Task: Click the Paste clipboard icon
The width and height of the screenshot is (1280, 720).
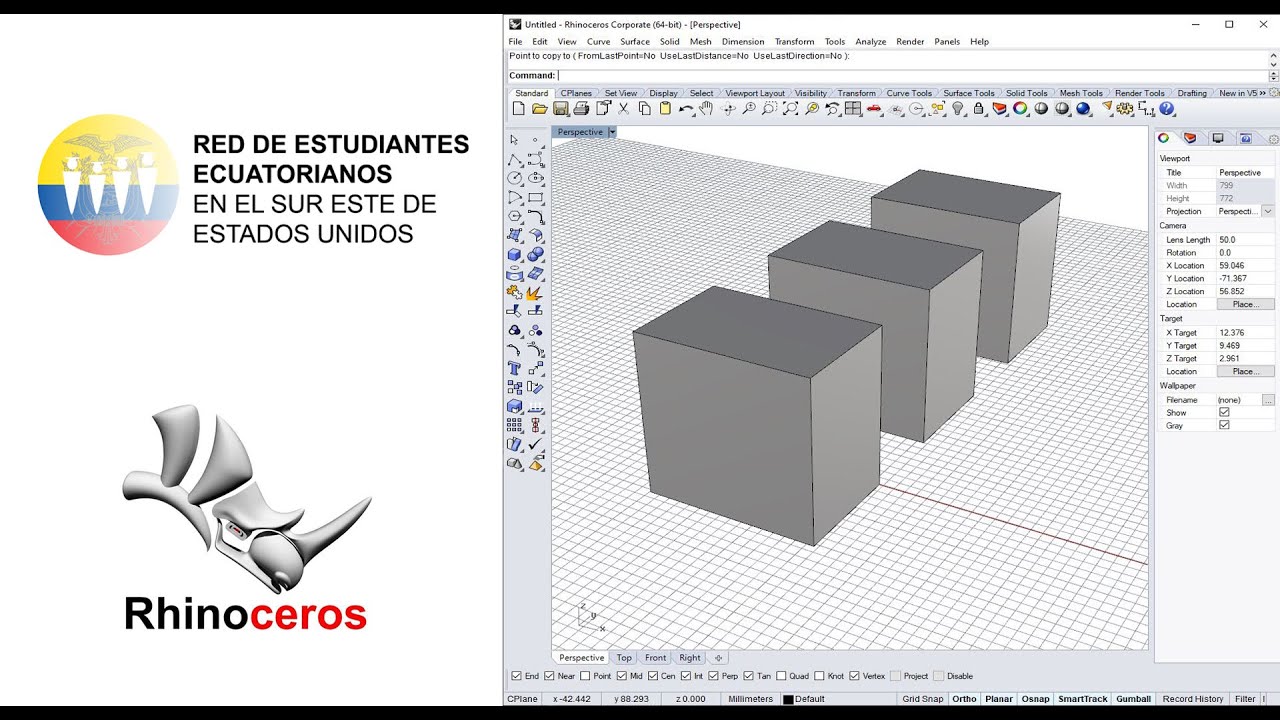Action: 665,109
